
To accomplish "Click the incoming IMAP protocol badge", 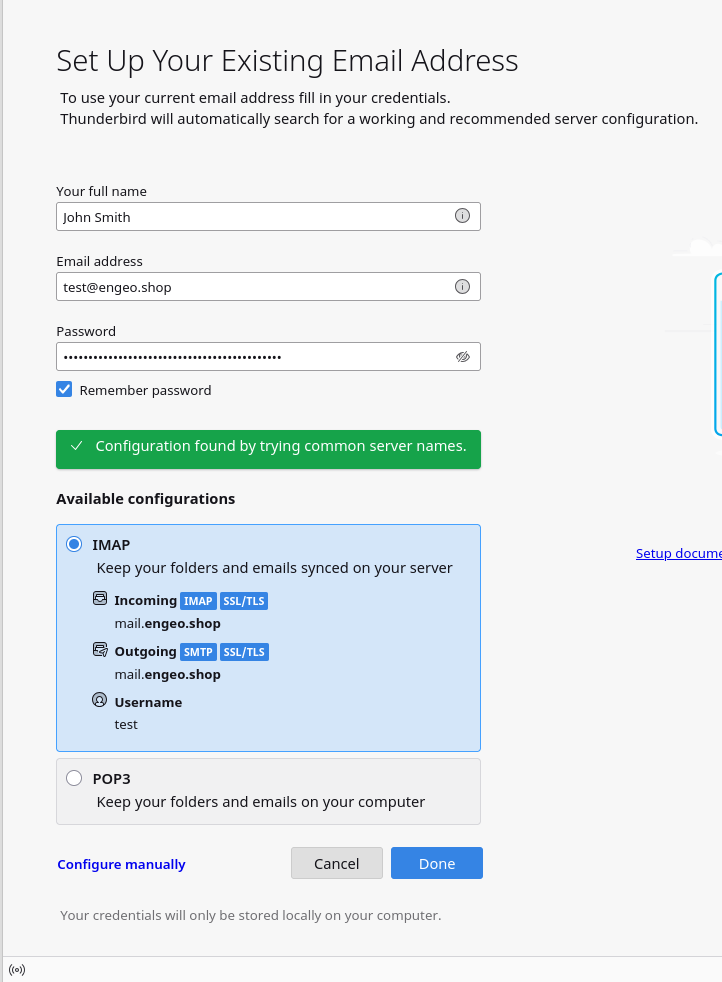I will click(x=198, y=601).
